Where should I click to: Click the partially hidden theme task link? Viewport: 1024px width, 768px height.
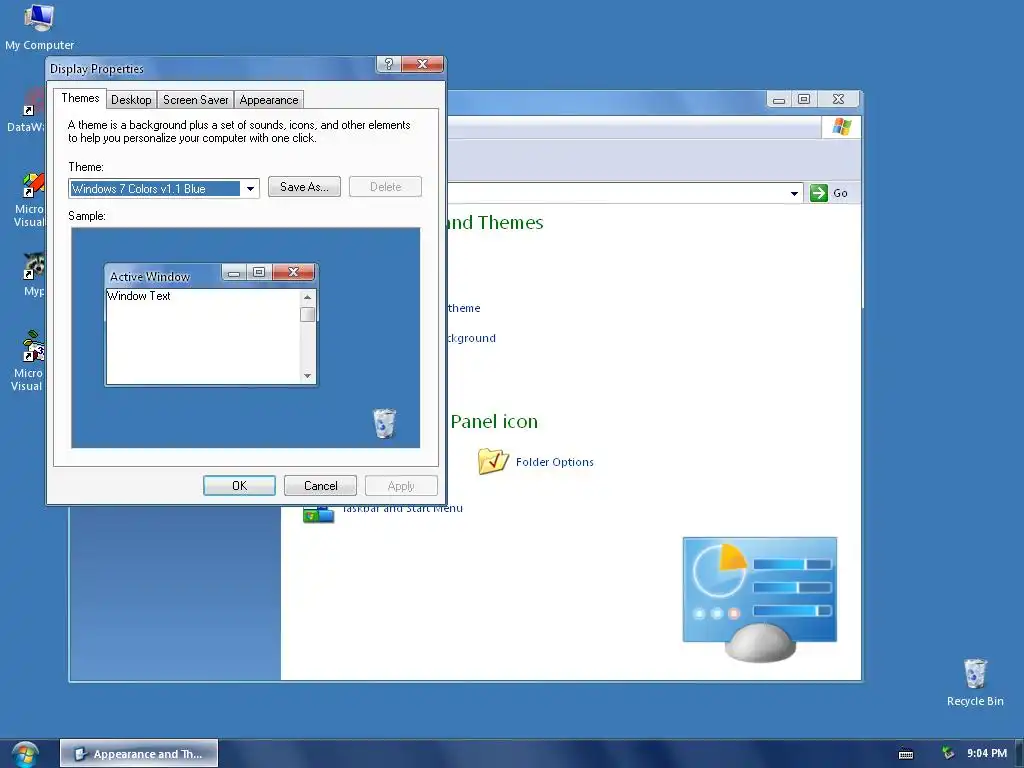464,308
